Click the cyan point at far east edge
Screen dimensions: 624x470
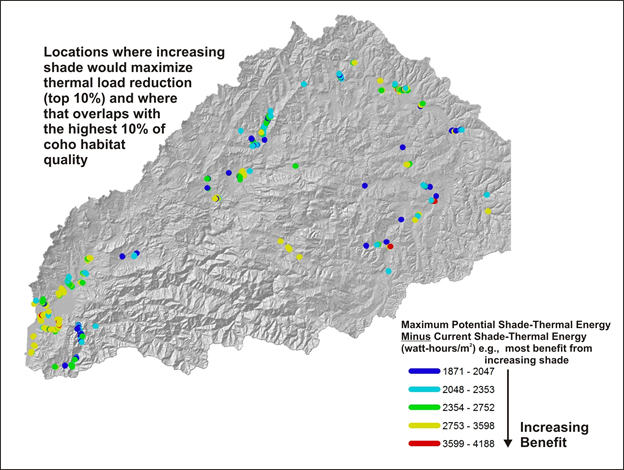486,195
